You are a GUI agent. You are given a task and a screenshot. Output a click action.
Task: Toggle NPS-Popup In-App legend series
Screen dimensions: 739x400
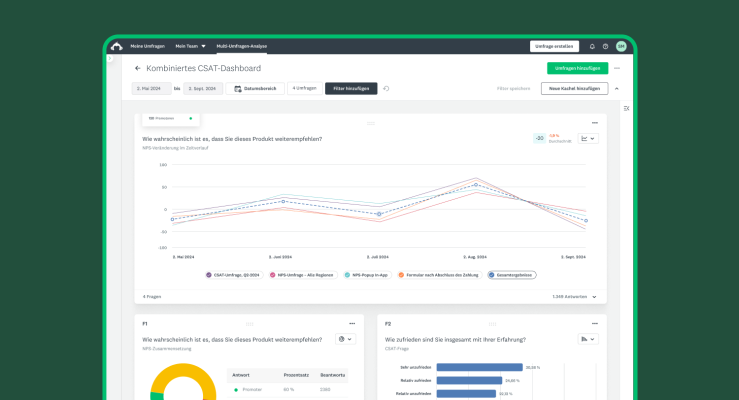367,274
